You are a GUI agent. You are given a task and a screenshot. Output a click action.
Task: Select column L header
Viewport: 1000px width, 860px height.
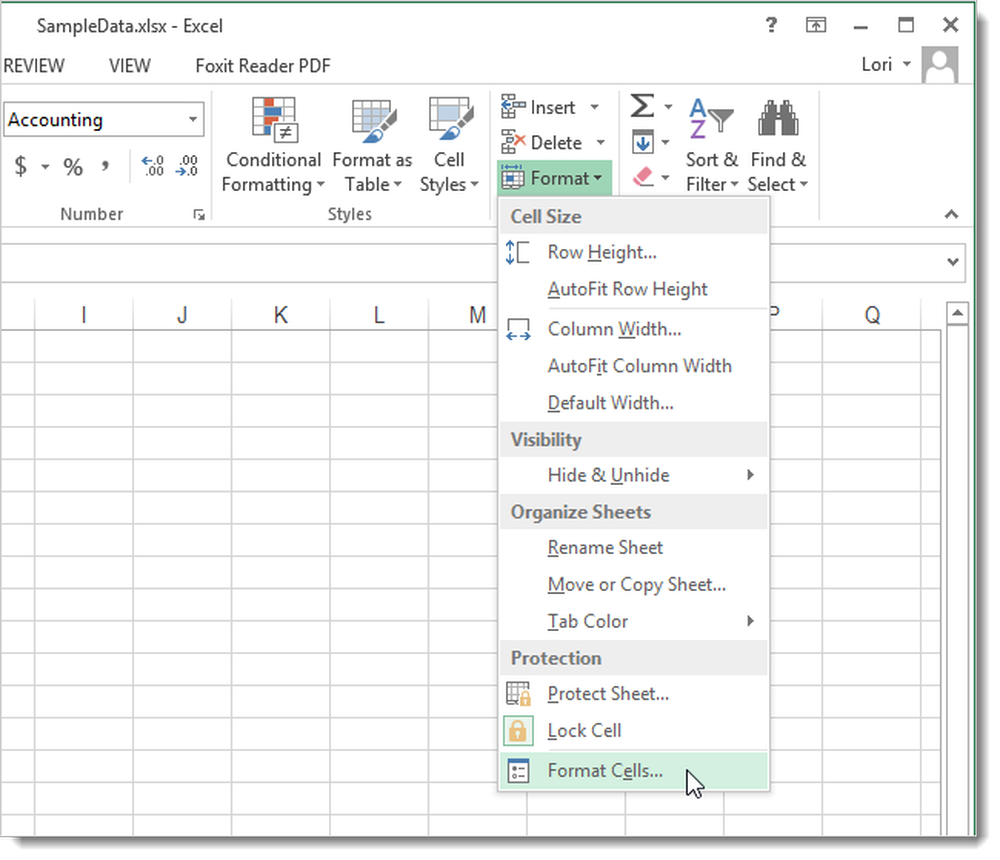(x=379, y=315)
